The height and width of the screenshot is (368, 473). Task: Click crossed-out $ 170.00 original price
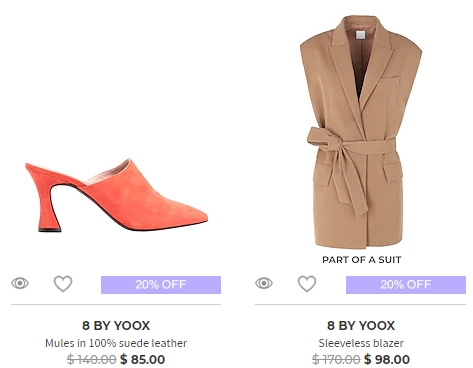coord(336,359)
